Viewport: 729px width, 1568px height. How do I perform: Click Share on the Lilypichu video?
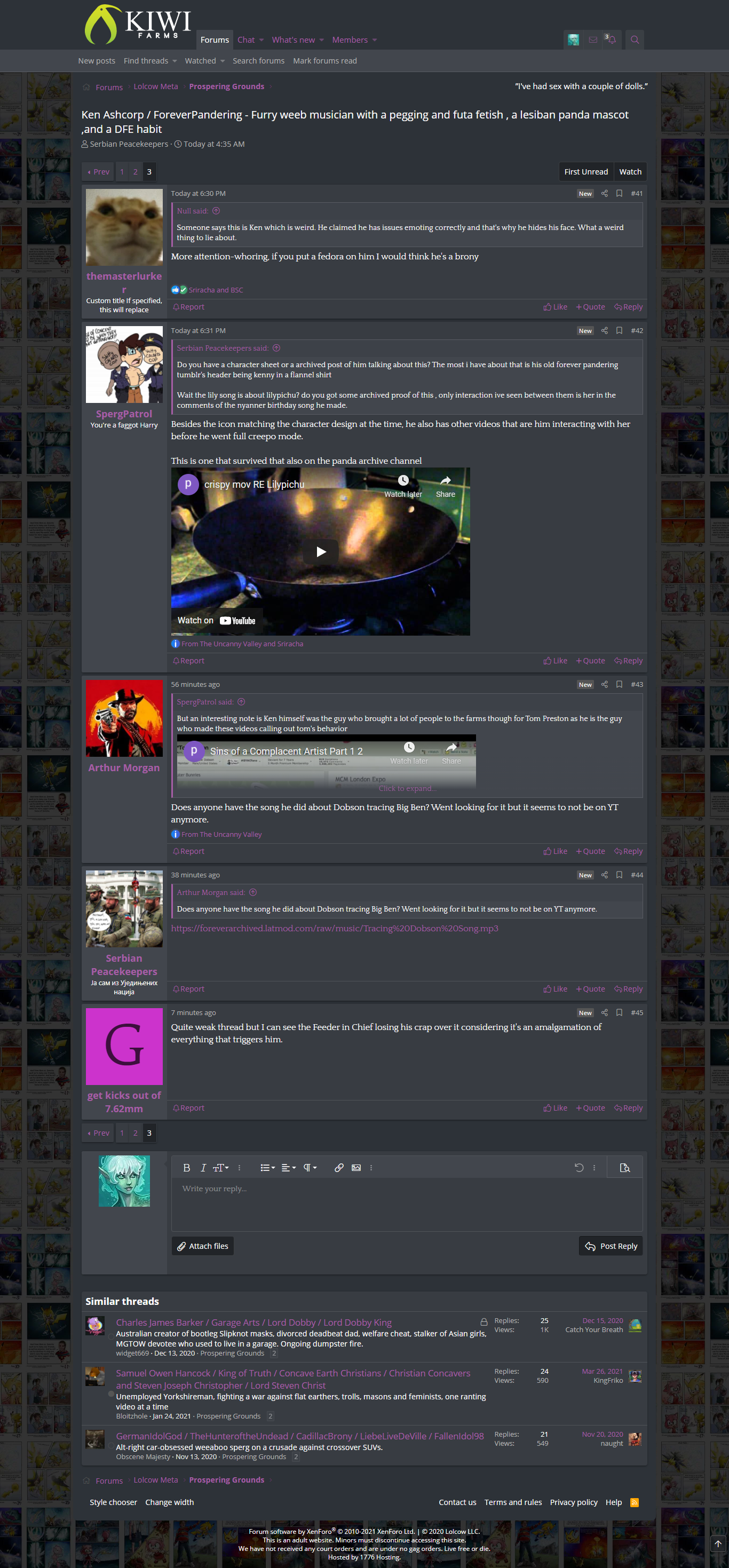click(x=446, y=486)
